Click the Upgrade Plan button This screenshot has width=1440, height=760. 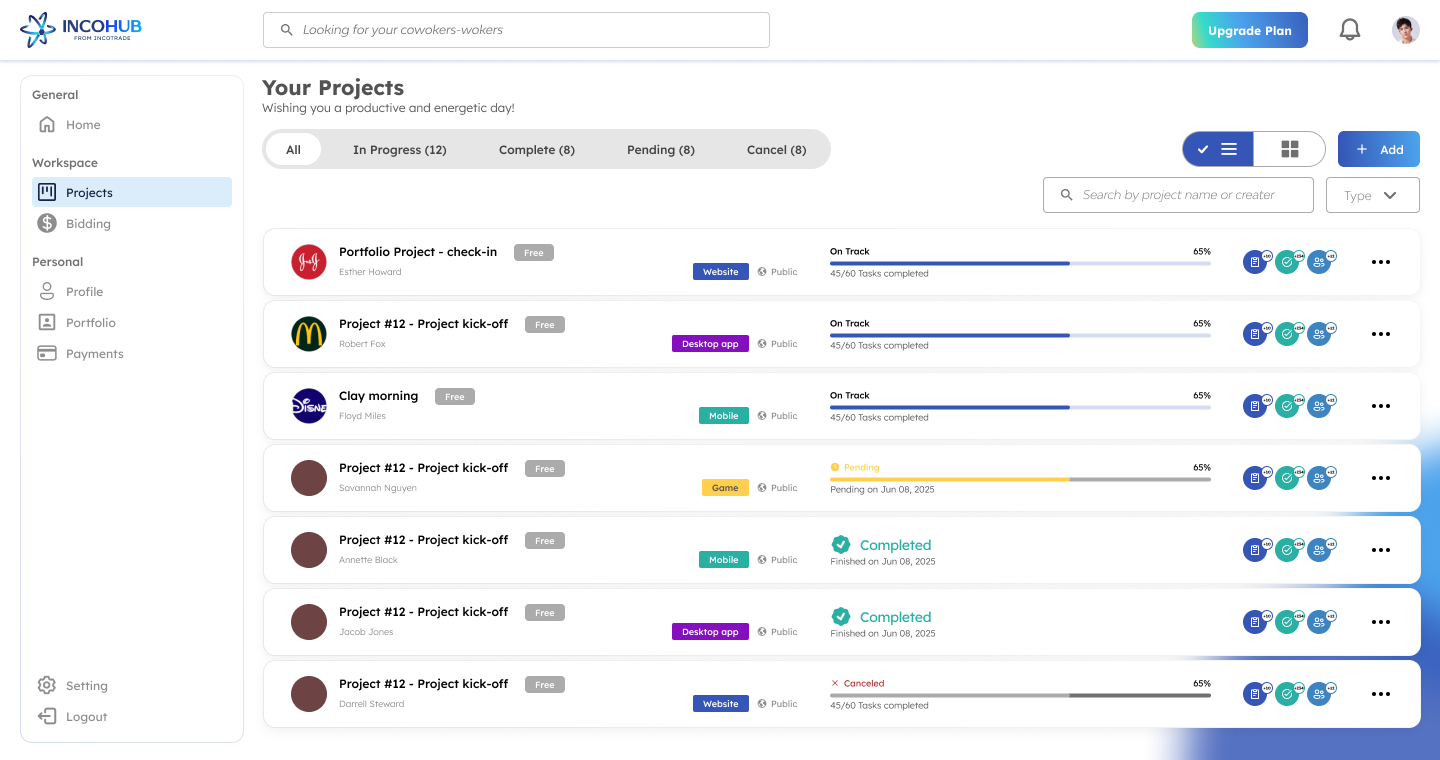(1250, 30)
